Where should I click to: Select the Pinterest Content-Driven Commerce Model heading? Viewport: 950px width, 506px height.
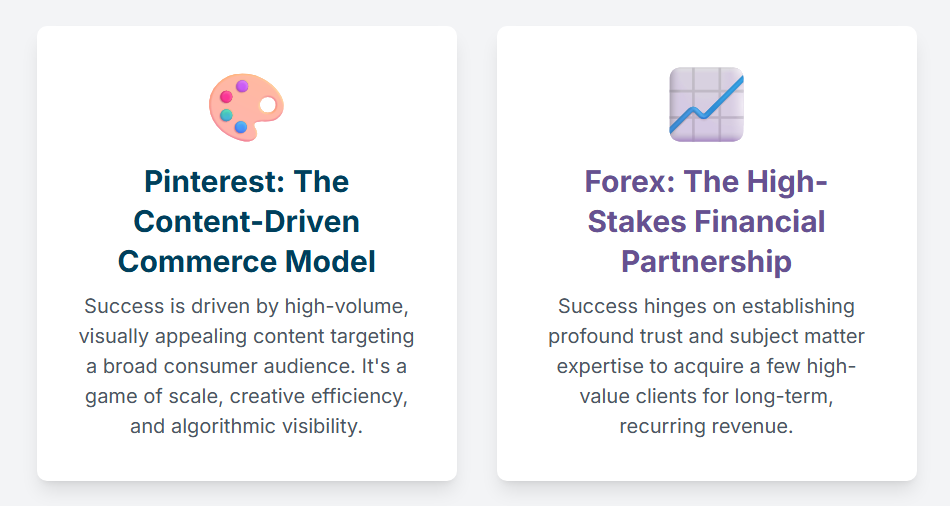247,221
